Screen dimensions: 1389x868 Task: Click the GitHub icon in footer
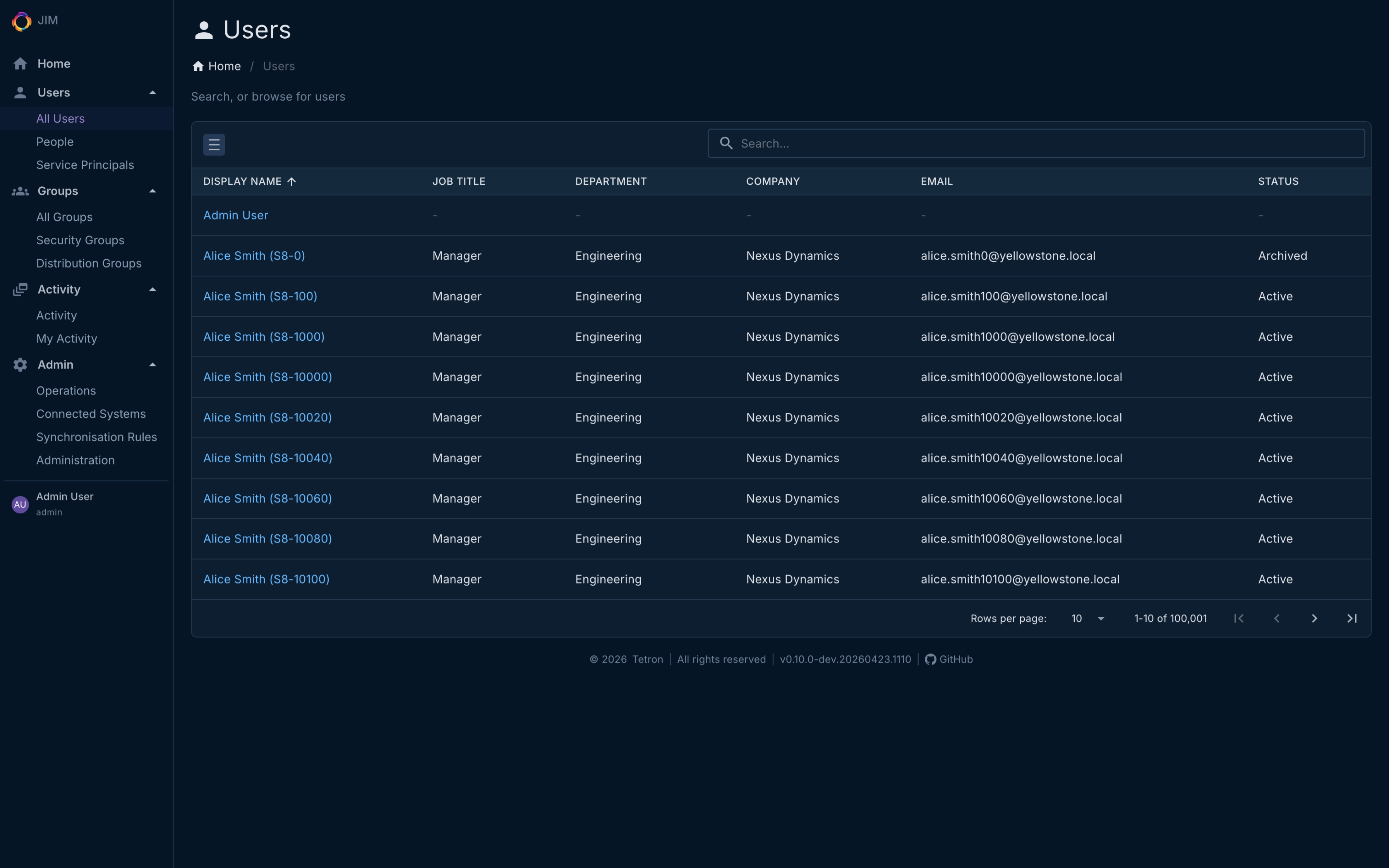coord(930,659)
